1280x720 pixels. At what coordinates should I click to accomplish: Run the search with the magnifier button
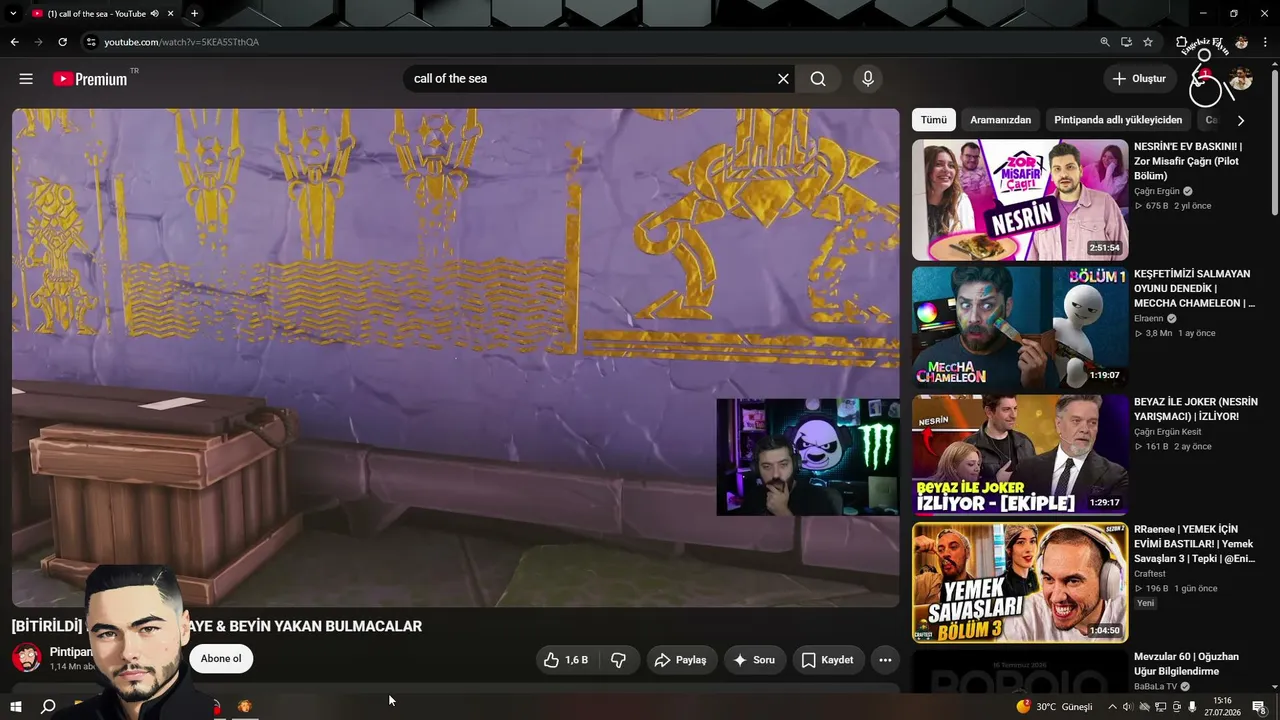tap(818, 79)
